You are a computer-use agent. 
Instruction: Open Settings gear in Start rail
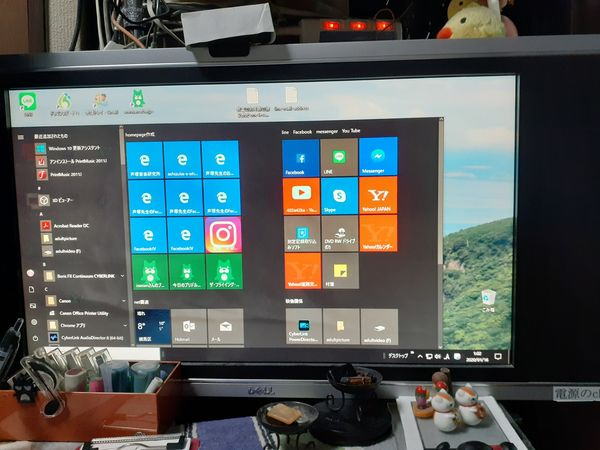pos(34,322)
